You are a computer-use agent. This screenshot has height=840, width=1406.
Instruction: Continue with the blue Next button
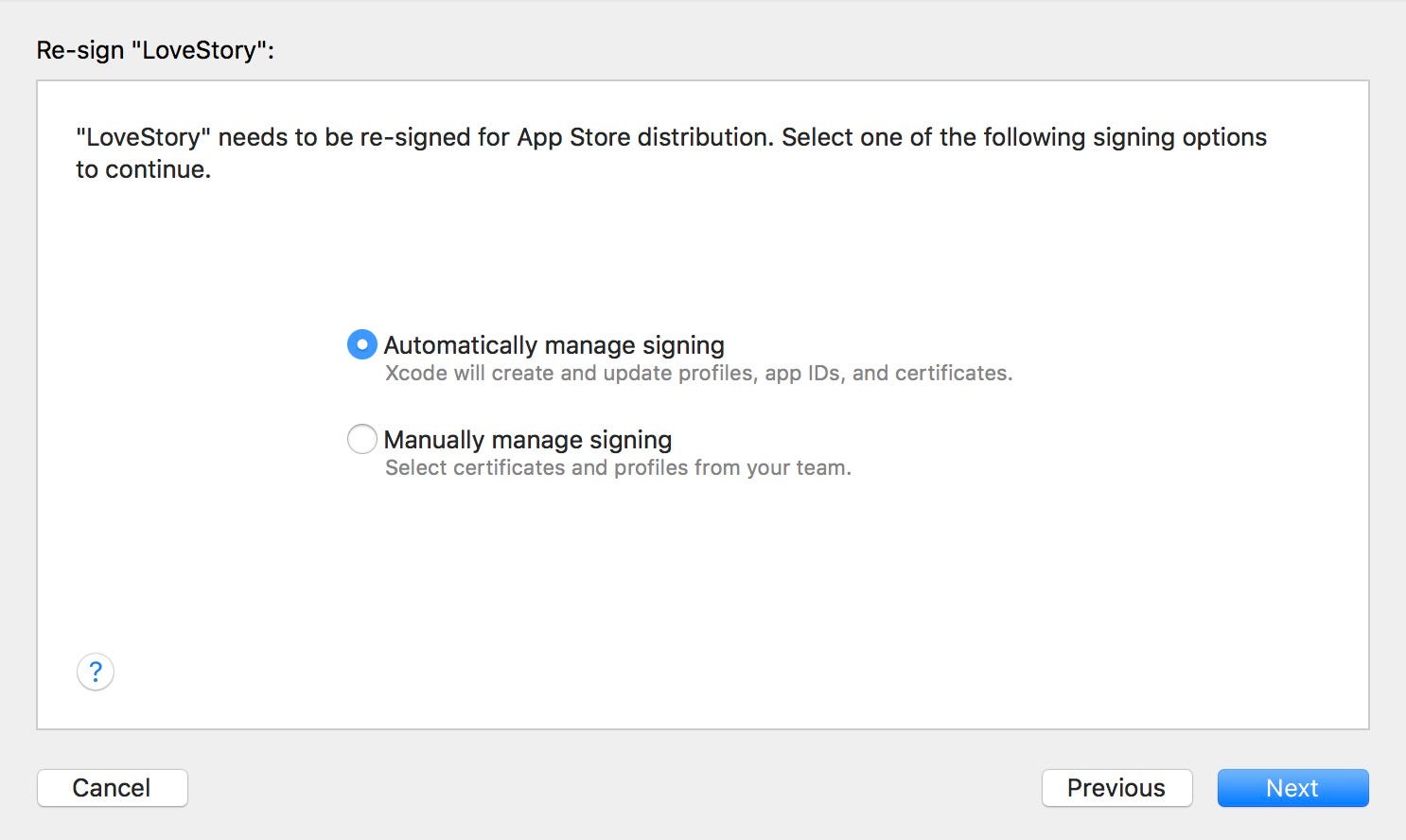coord(1292,788)
